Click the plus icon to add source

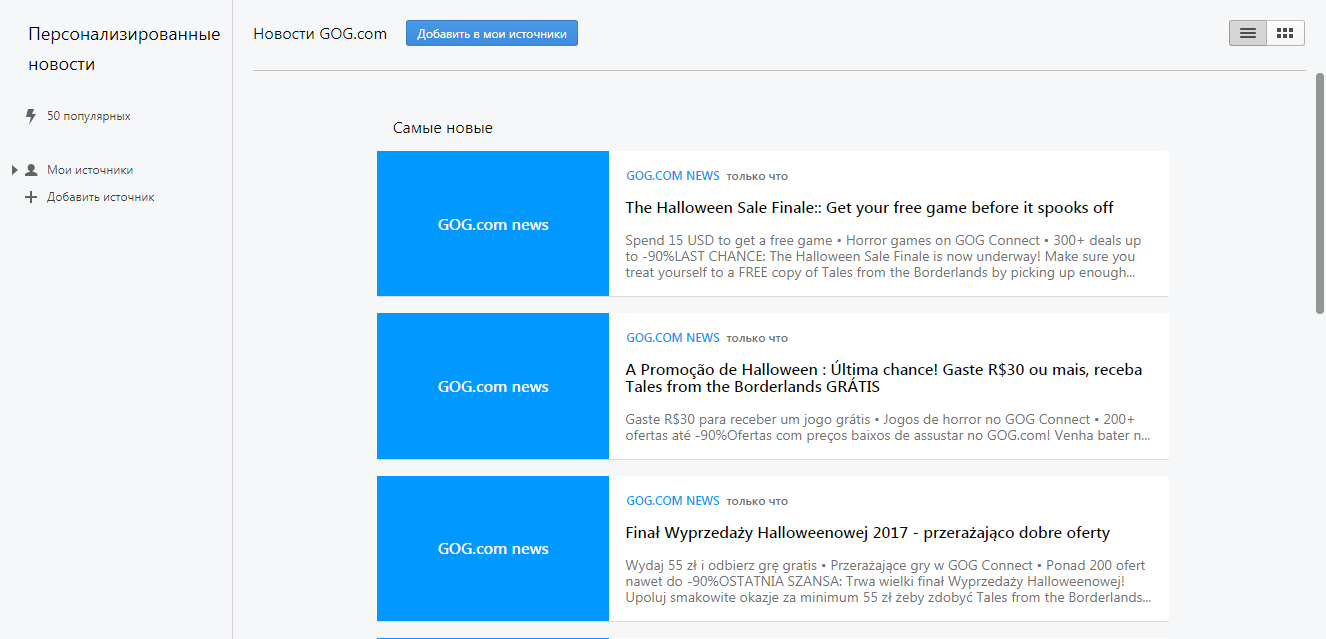click(31, 197)
